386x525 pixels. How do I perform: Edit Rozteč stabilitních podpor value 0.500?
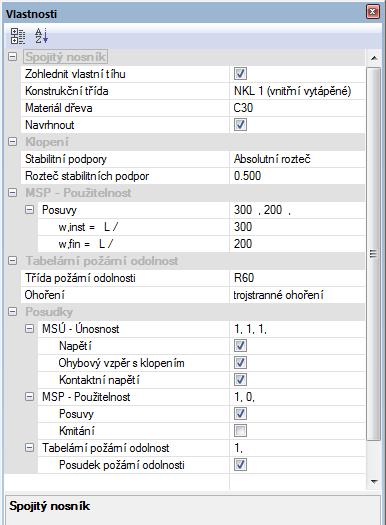pyautogui.click(x=297, y=176)
